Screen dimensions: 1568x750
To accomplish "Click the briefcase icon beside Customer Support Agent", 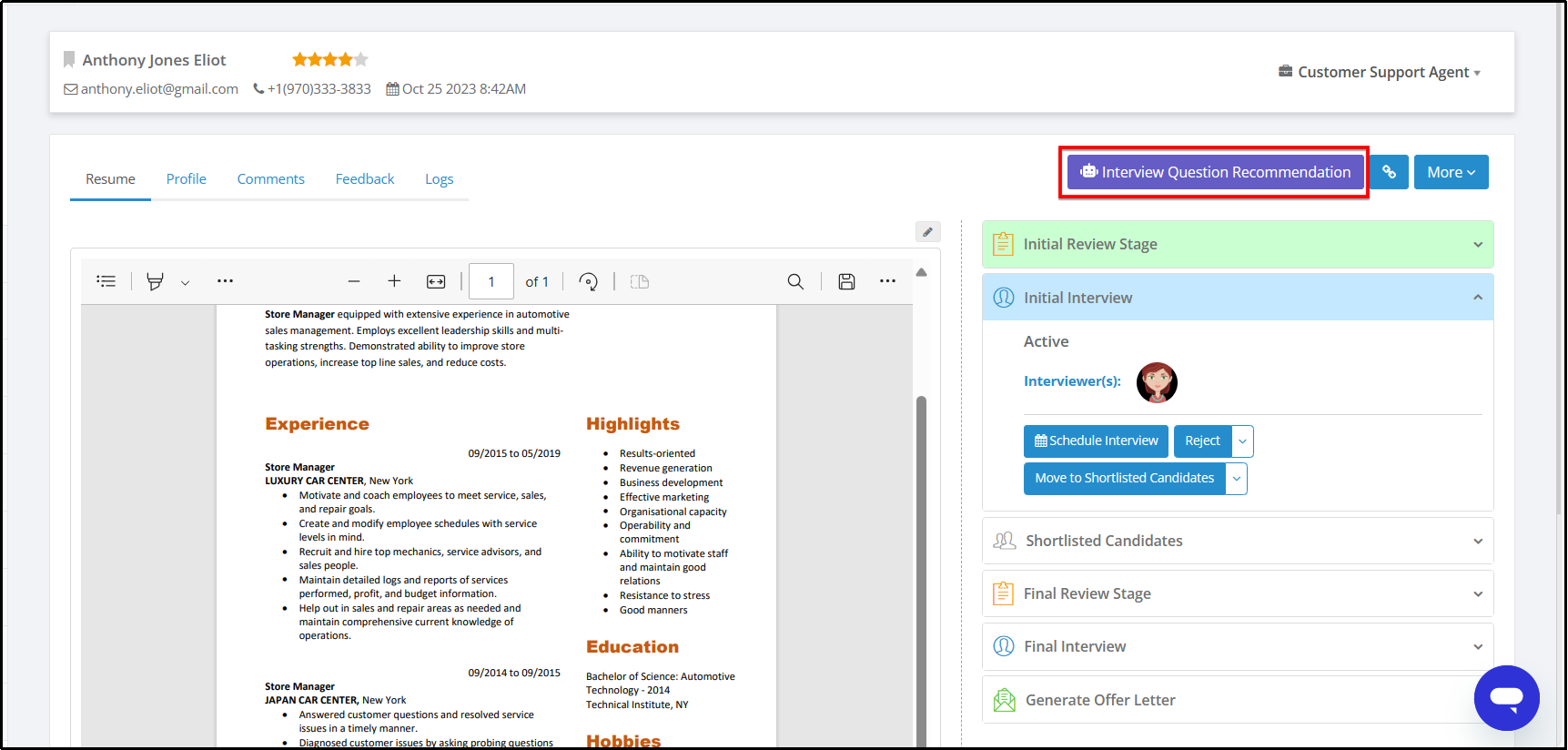I will coord(1285,71).
